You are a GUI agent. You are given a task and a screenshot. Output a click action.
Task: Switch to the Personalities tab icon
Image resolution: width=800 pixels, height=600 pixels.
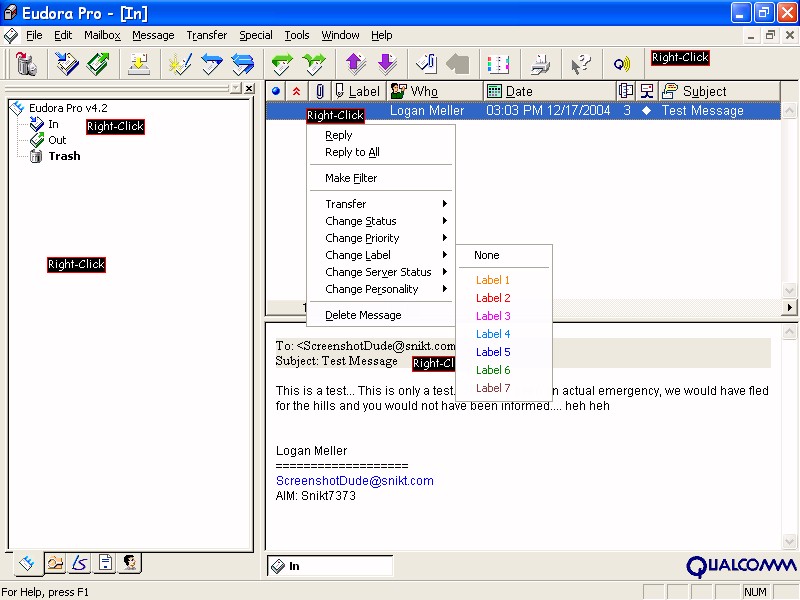click(130, 563)
